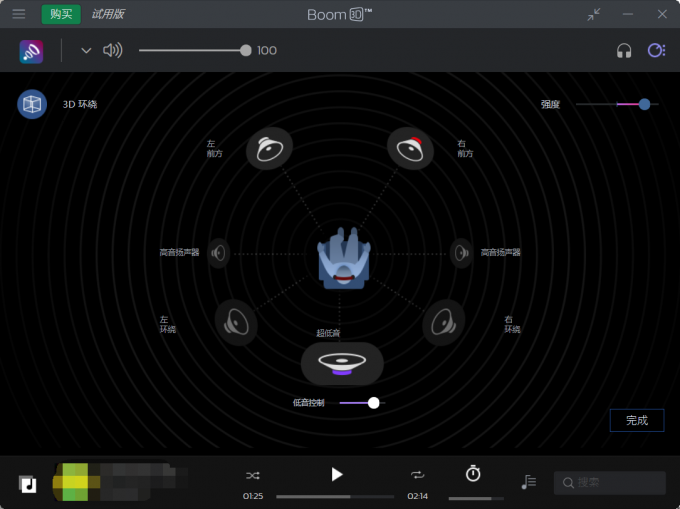Adjust the 强度 intensity slider
The image size is (680, 509).
tap(644, 104)
